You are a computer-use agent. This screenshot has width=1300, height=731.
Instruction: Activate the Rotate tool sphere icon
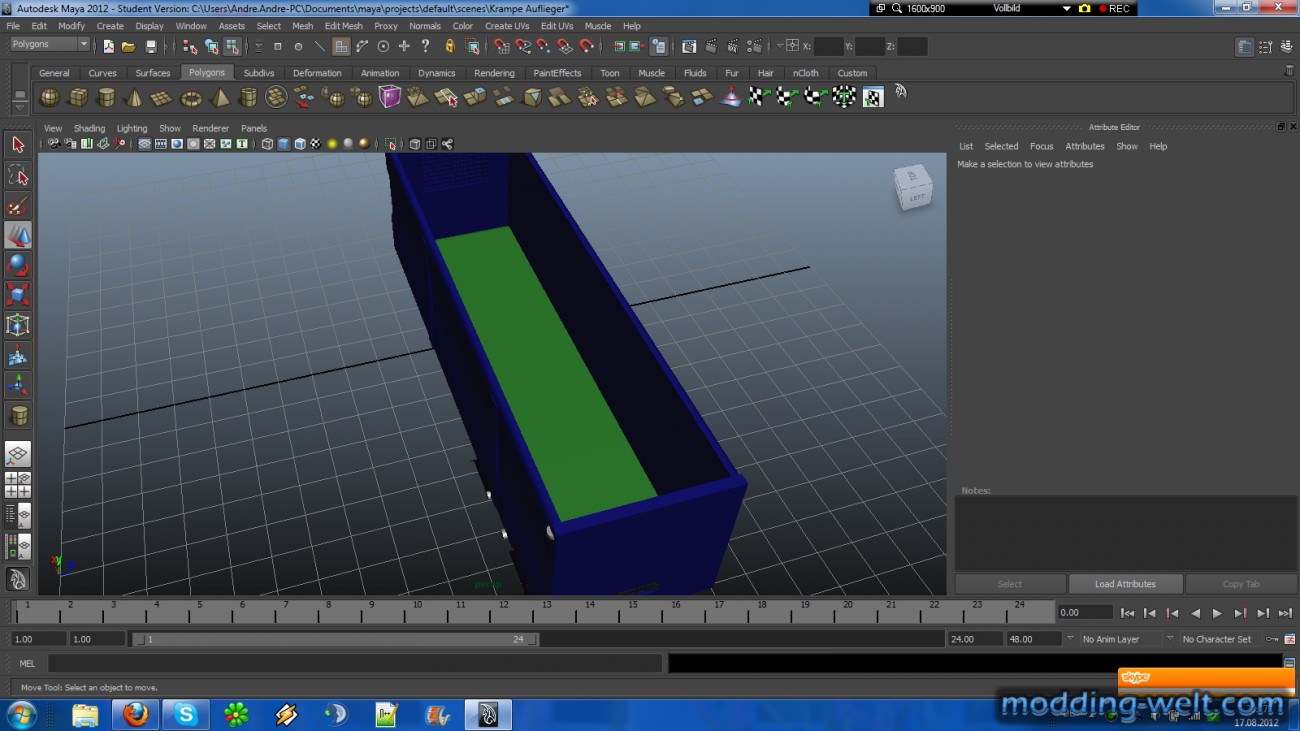tap(17, 265)
